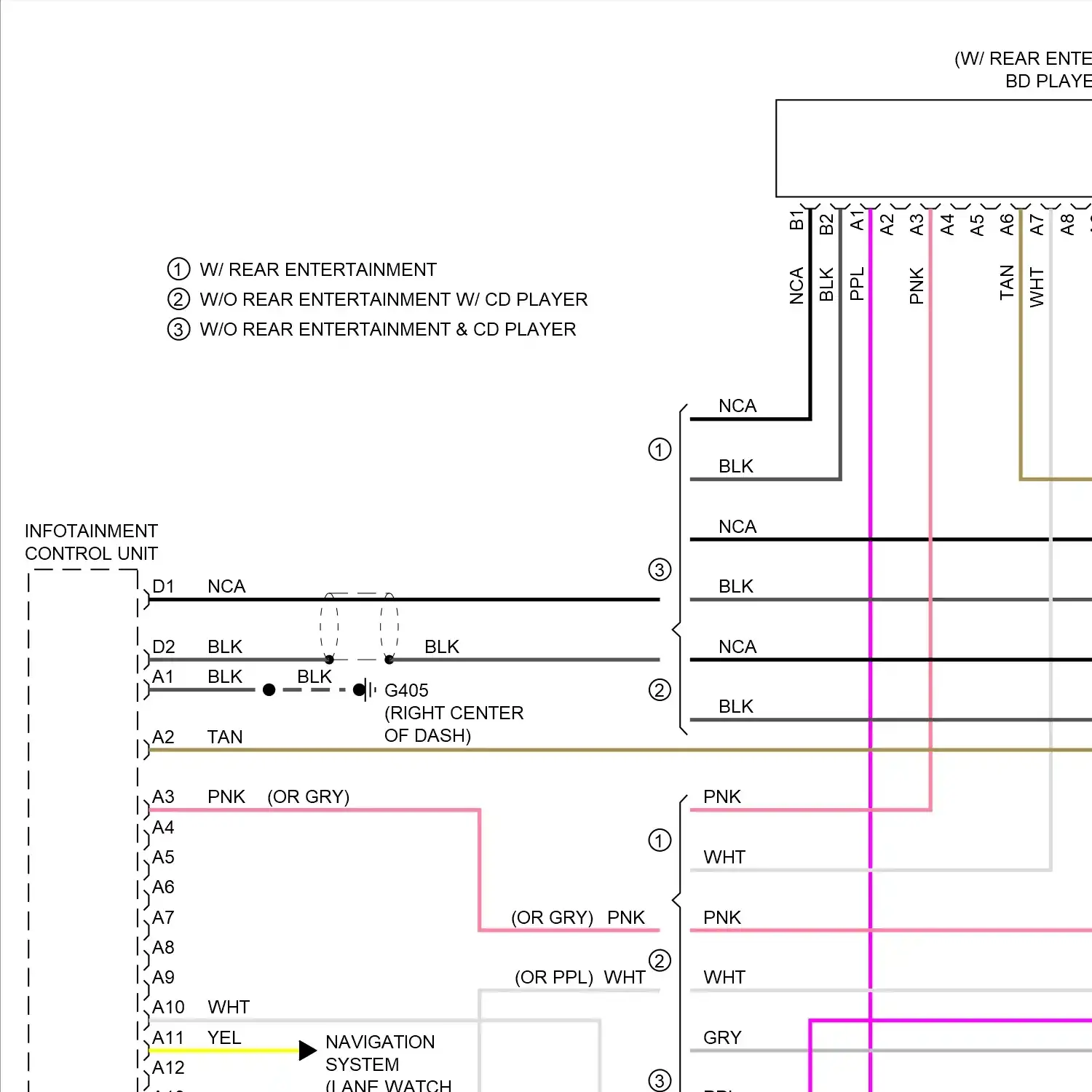Click the circled 2 in the legend

click(x=178, y=299)
